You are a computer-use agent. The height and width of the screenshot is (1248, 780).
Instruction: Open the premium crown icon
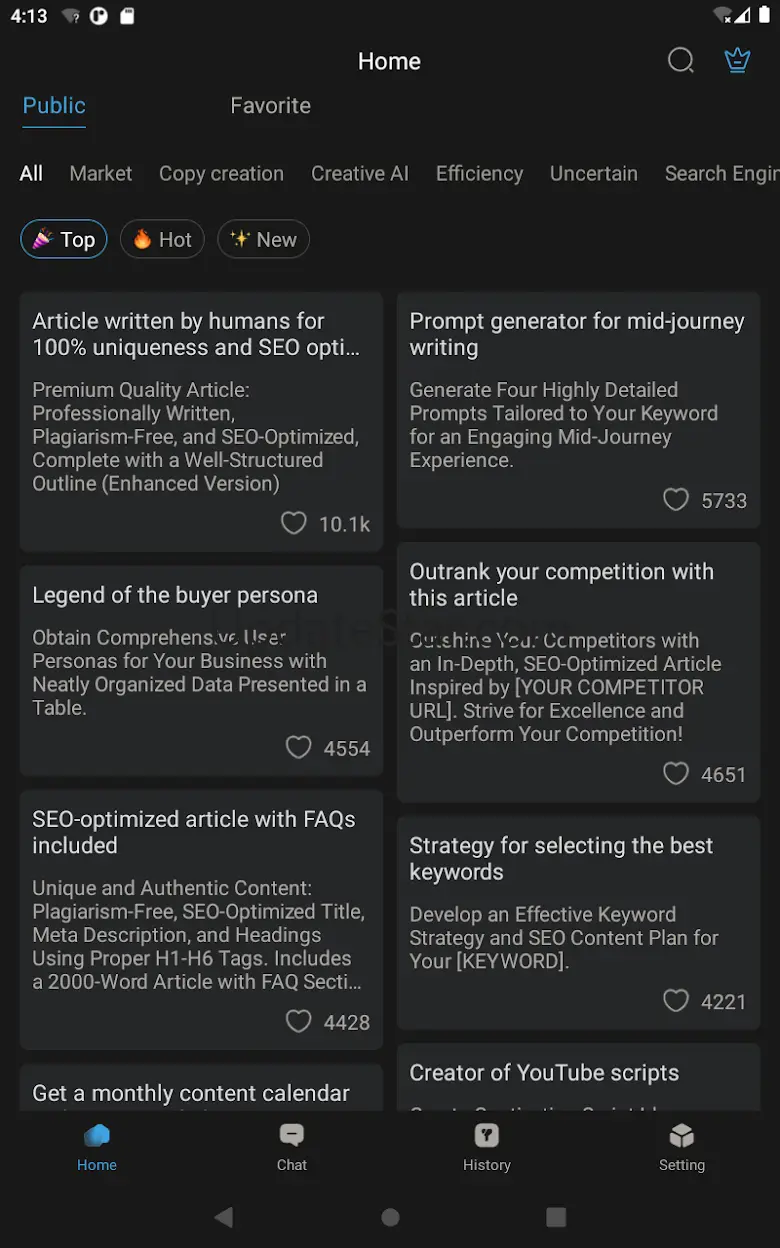pos(737,61)
